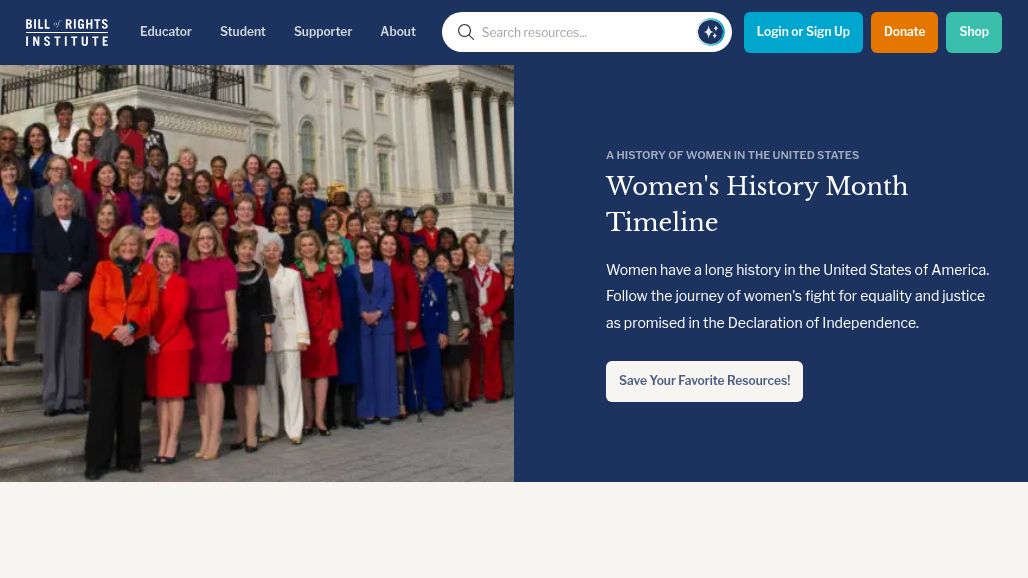Open the Educator menu
The width and height of the screenshot is (1028, 578).
[165, 32]
